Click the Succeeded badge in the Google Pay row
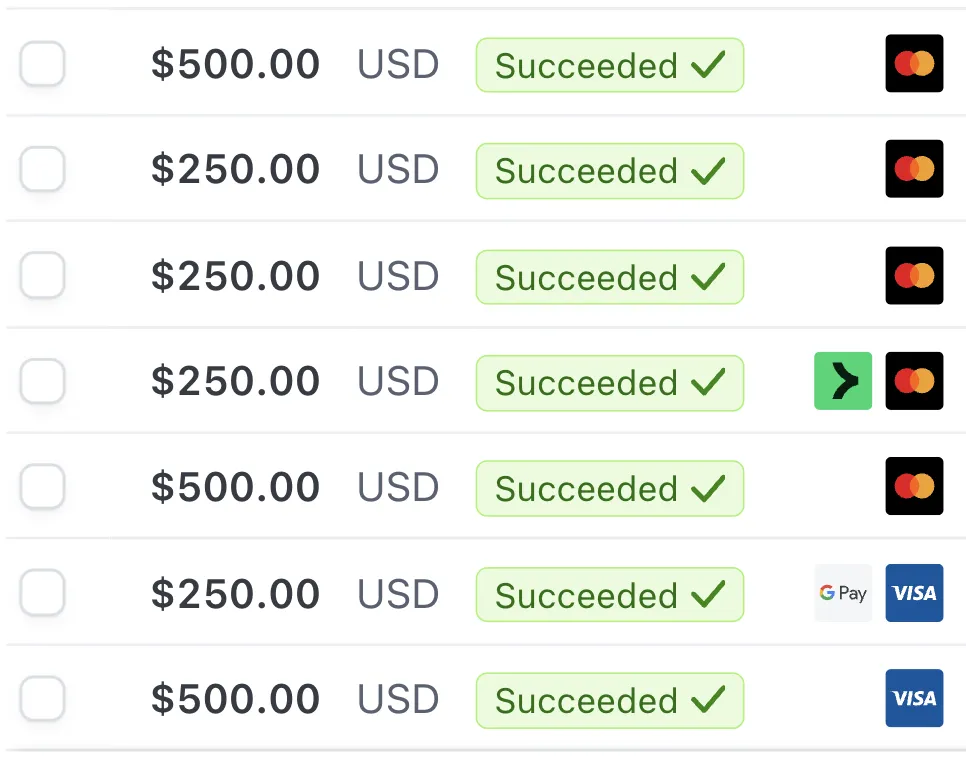Image resolution: width=966 pixels, height=774 pixels. click(609, 595)
